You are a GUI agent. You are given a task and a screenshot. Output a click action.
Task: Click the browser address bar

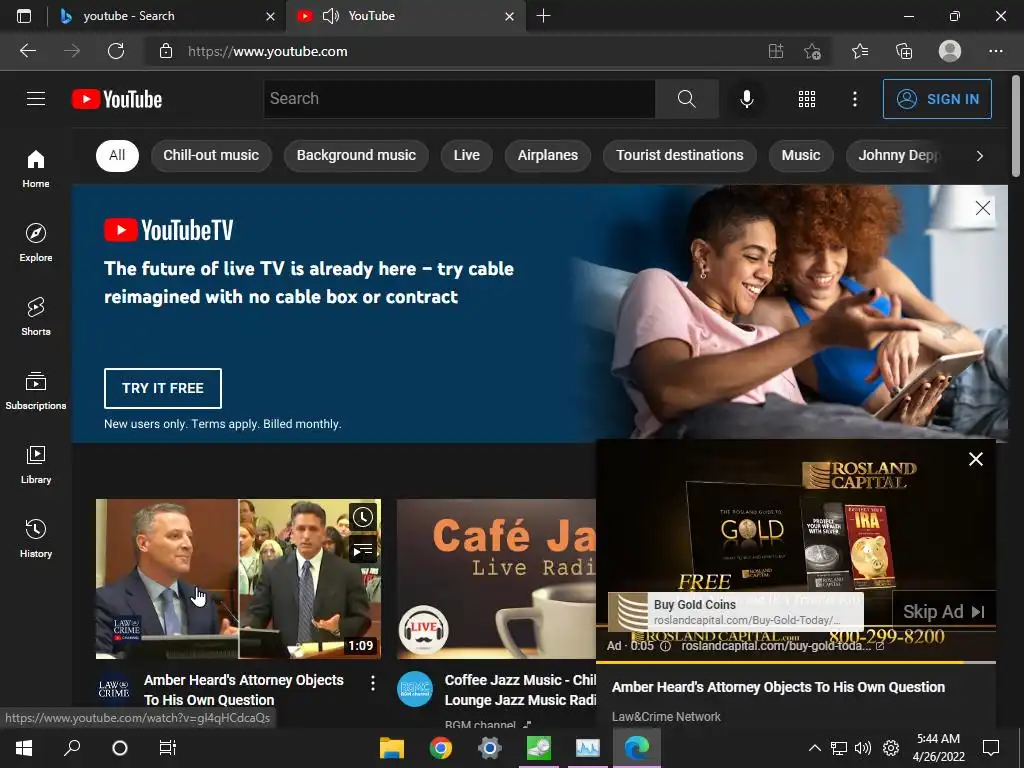[457, 51]
